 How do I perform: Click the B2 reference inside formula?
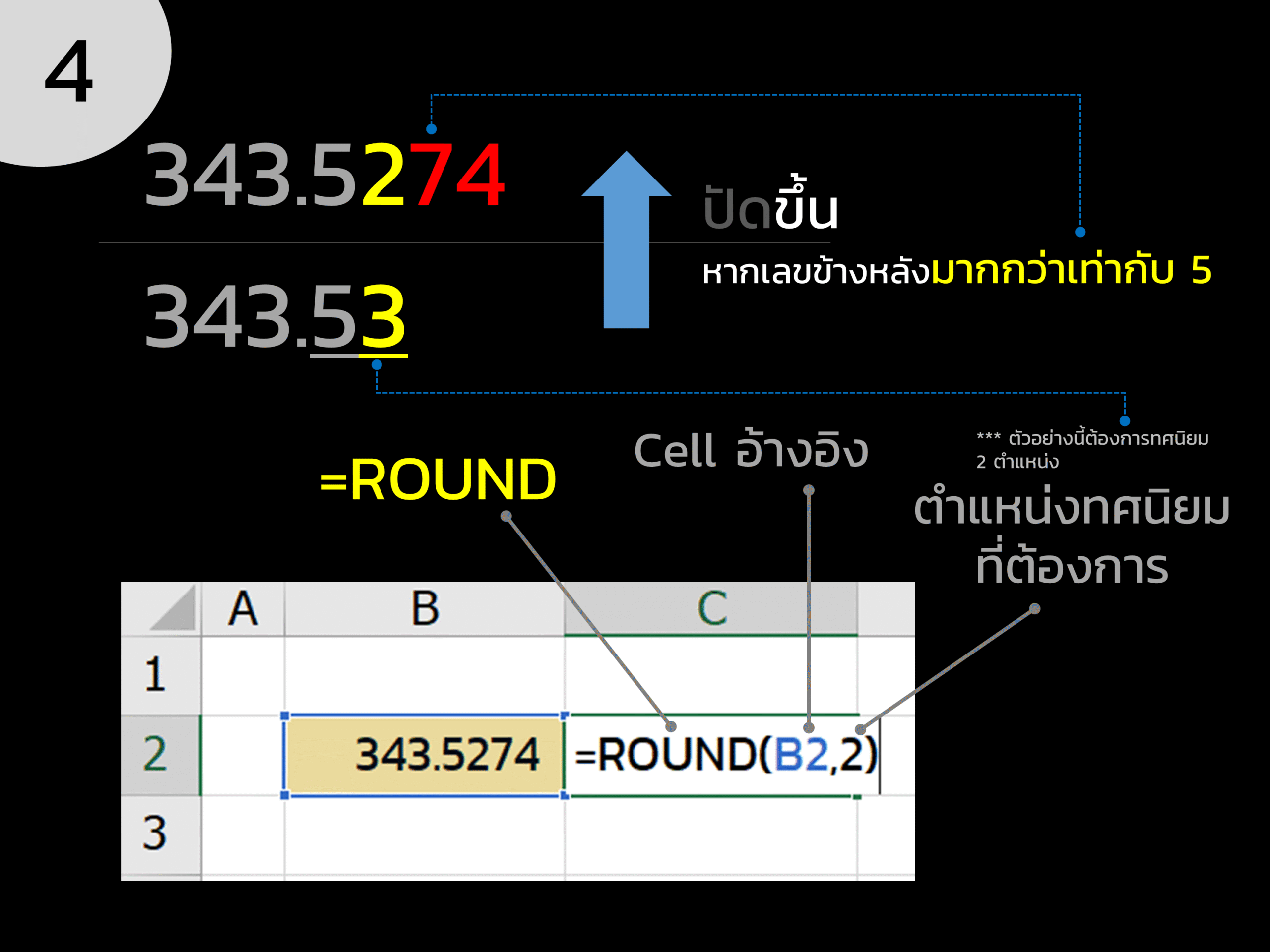[x=802, y=755]
